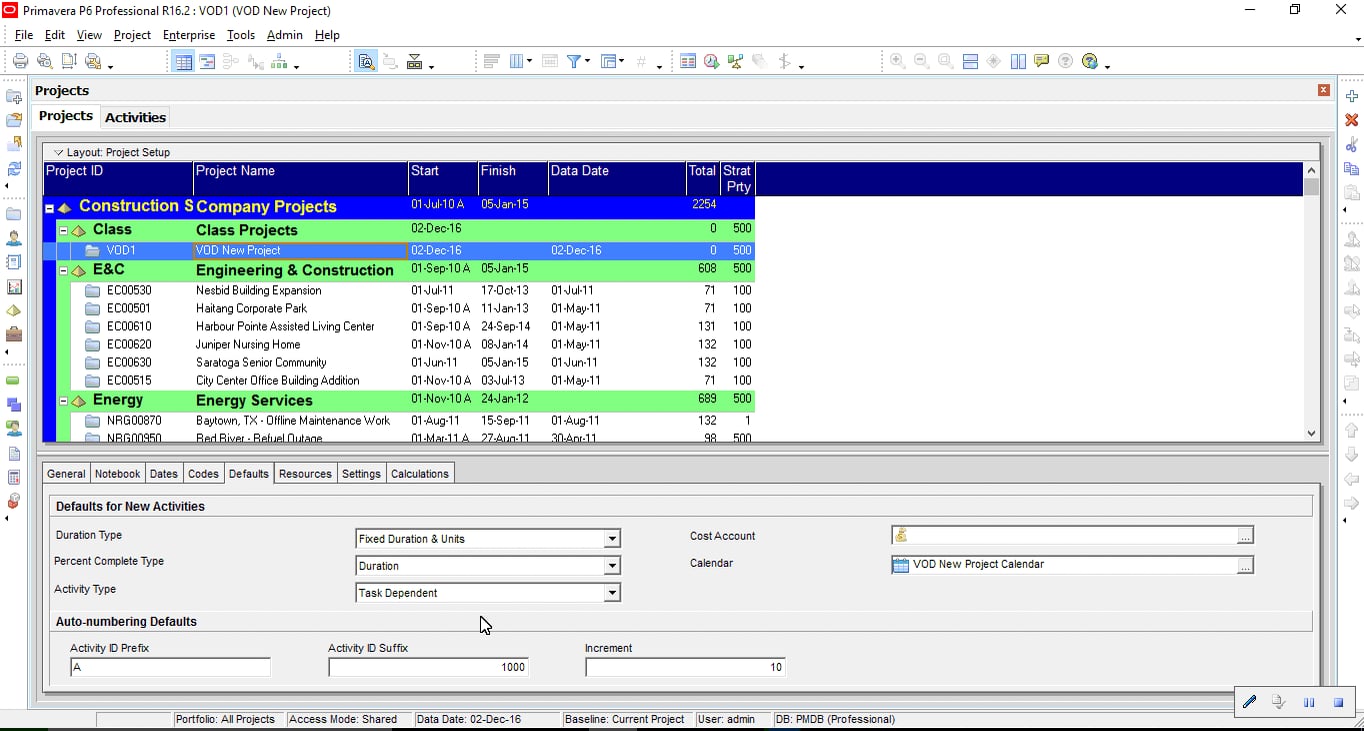Switch to the Activity Table view icon
Screen dimensions: 1364x731
point(183,62)
